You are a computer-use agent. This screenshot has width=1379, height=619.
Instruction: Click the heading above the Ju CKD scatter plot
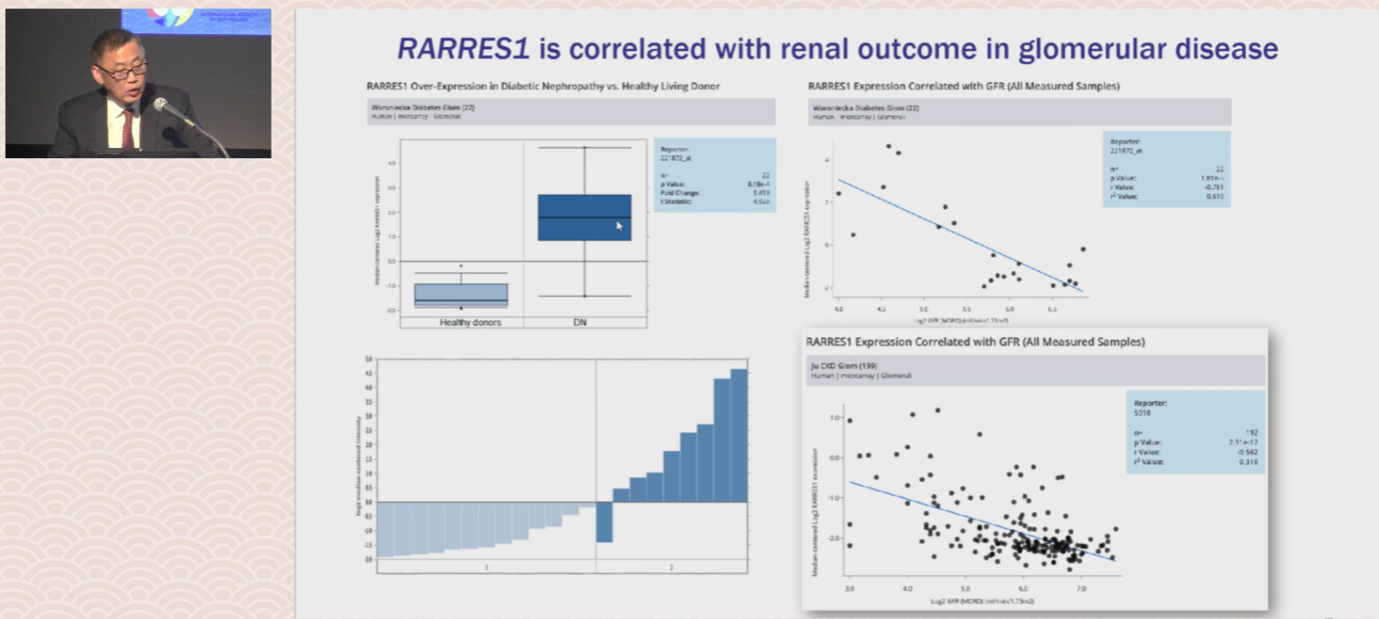[975, 342]
